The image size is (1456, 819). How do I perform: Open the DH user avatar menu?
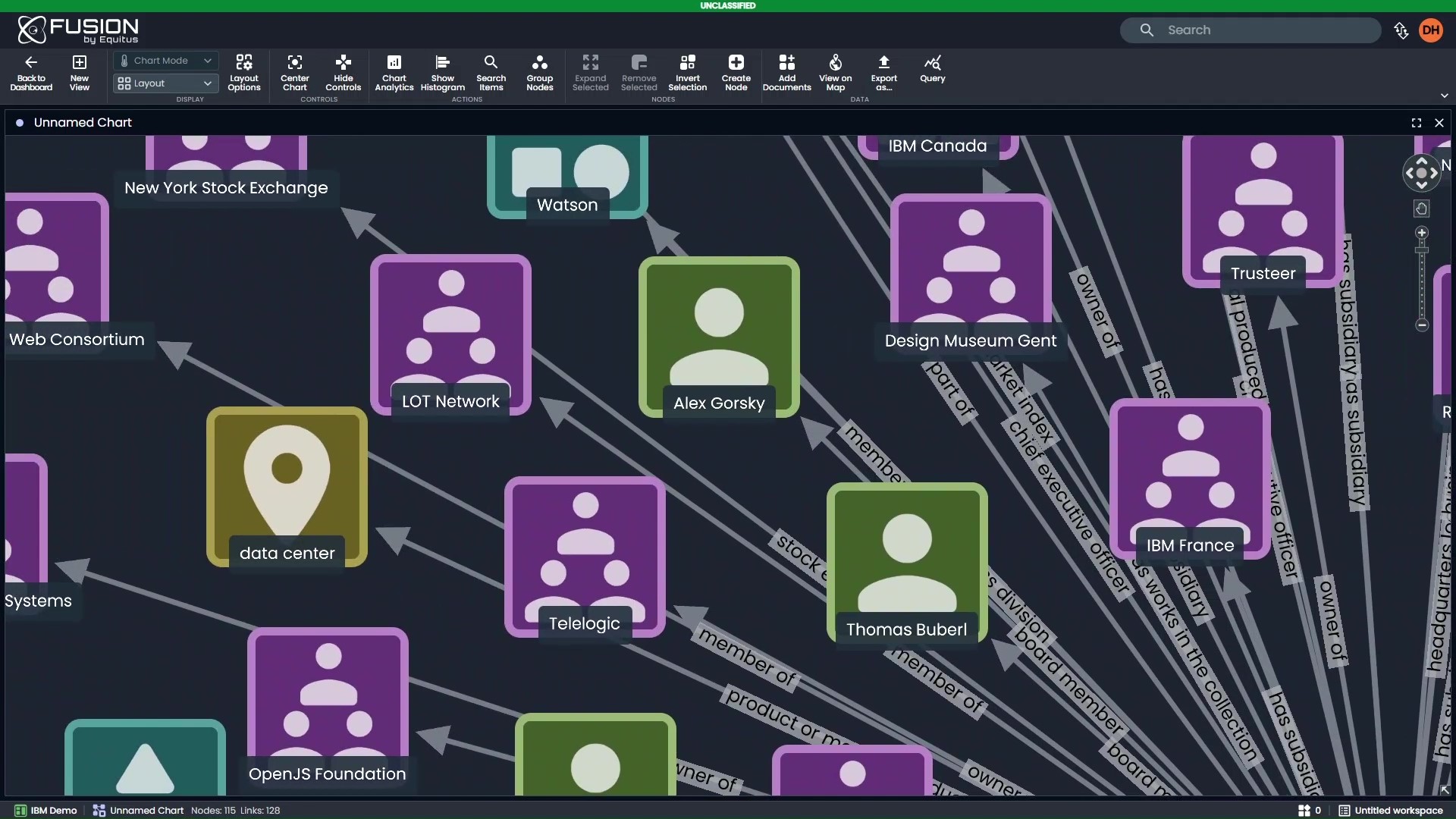(x=1431, y=30)
